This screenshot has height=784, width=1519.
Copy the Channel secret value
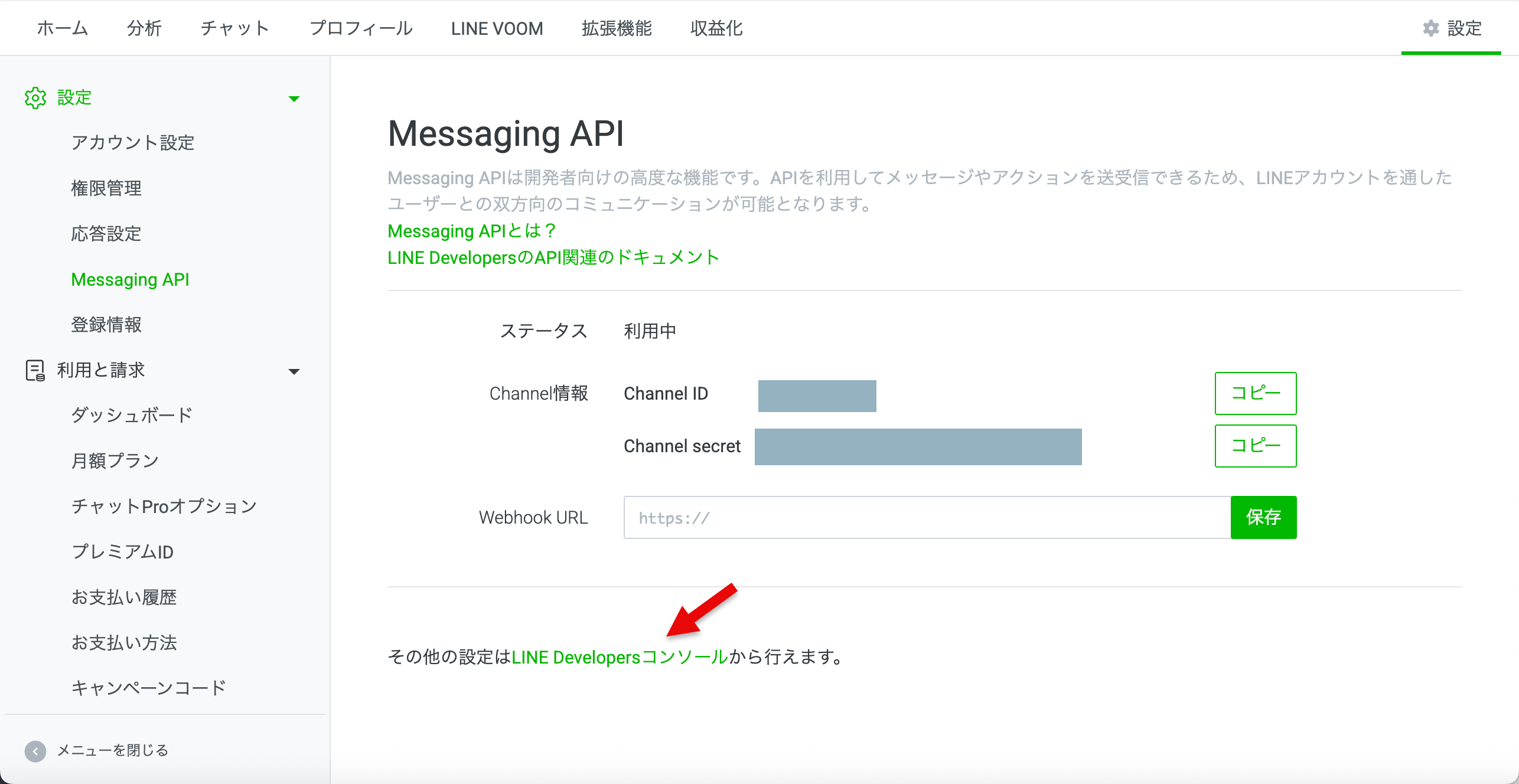1255,446
